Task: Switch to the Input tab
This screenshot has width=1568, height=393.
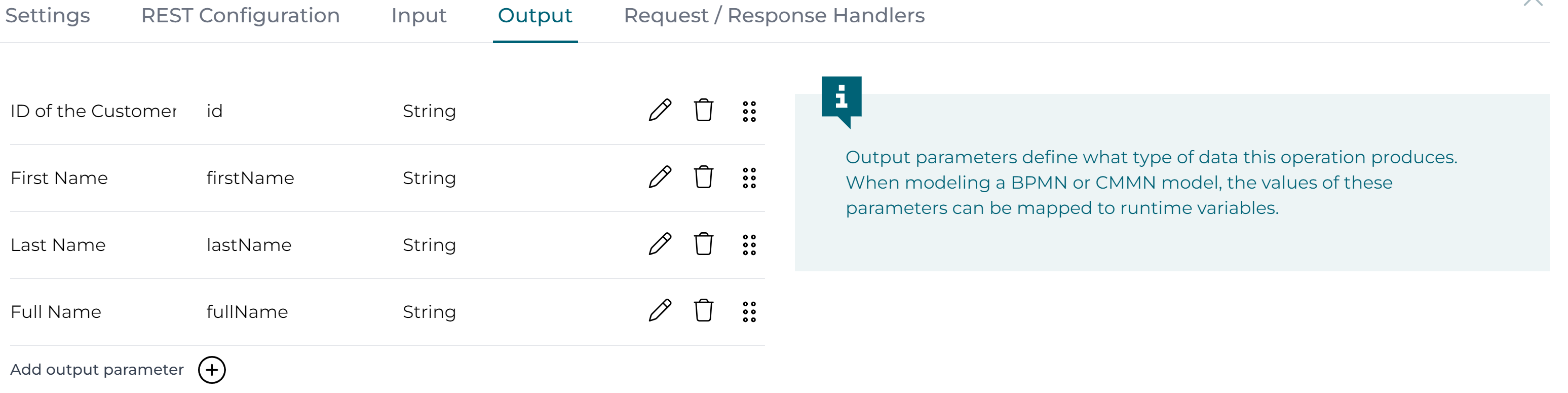Action: pyautogui.click(x=419, y=16)
